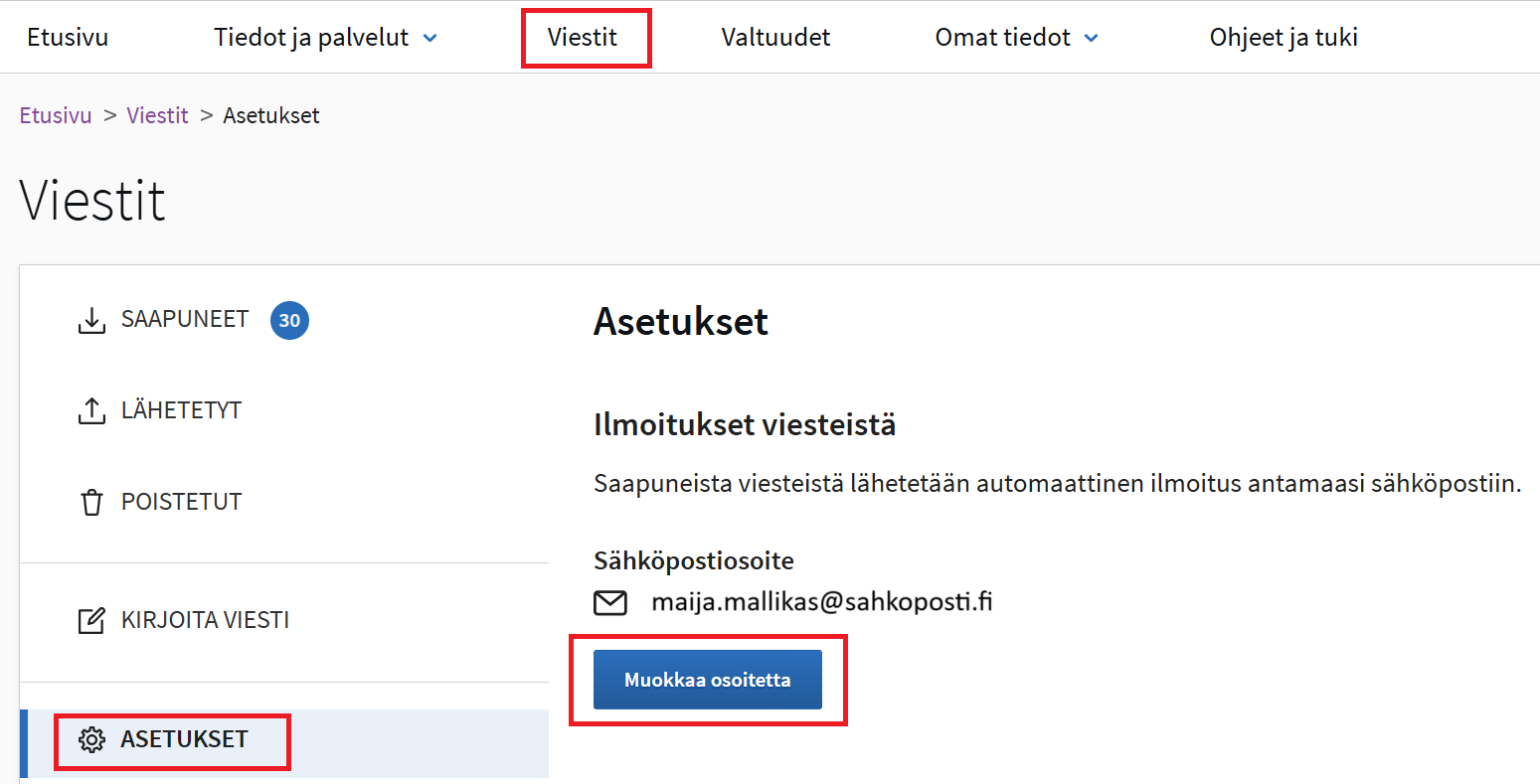The height and width of the screenshot is (784, 1540).
Task: Select Kirjoita viesti in the sidebar
Action: (x=205, y=620)
